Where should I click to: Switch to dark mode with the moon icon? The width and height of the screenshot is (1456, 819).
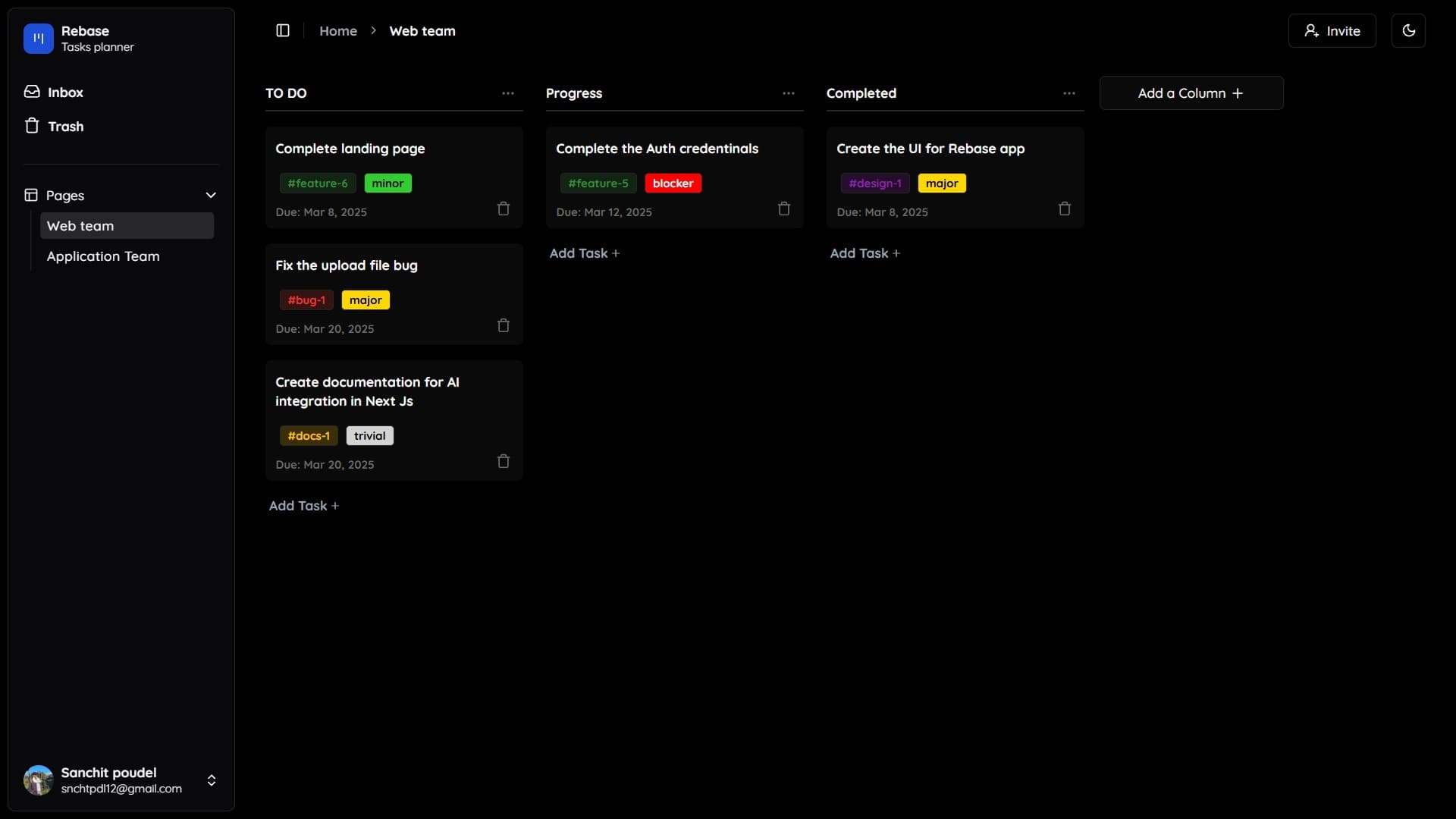coord(1408,30)
